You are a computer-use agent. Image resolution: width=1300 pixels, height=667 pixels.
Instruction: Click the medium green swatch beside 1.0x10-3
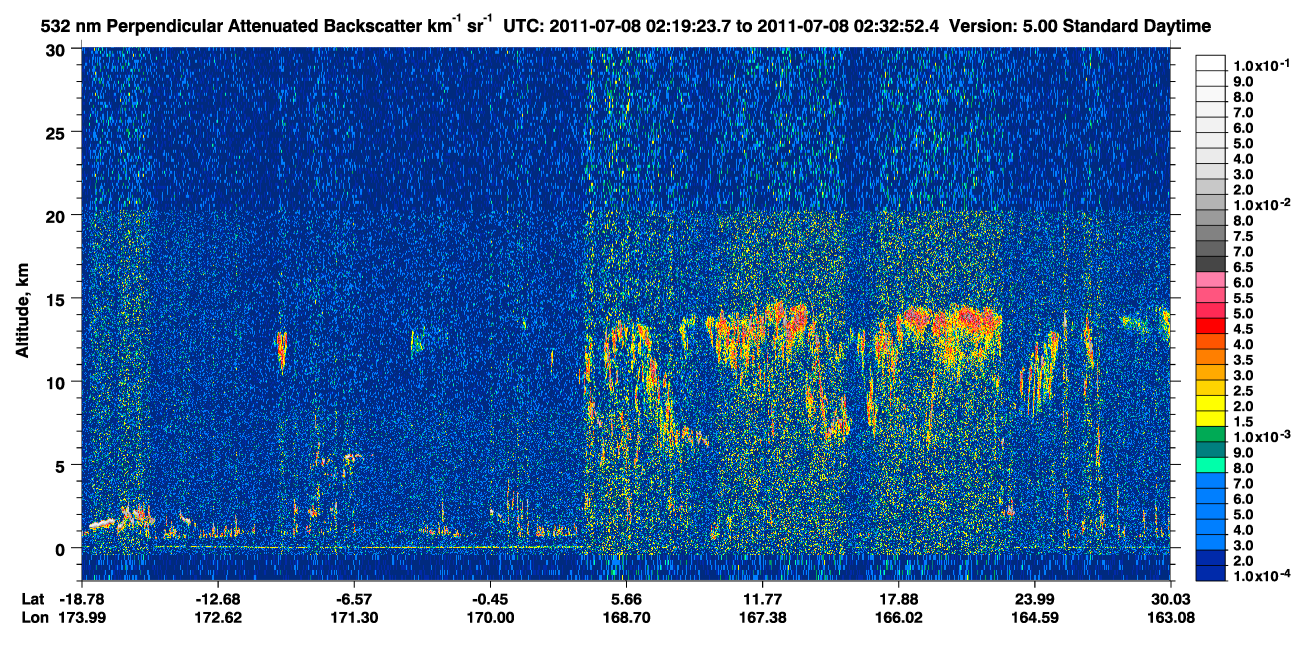coord(1210,436)
